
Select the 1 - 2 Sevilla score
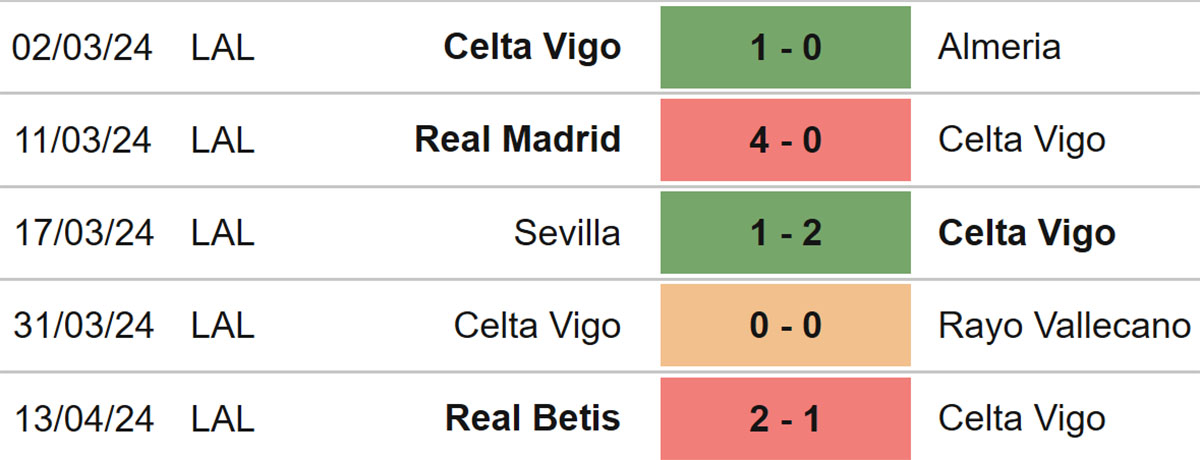point(785,233)
